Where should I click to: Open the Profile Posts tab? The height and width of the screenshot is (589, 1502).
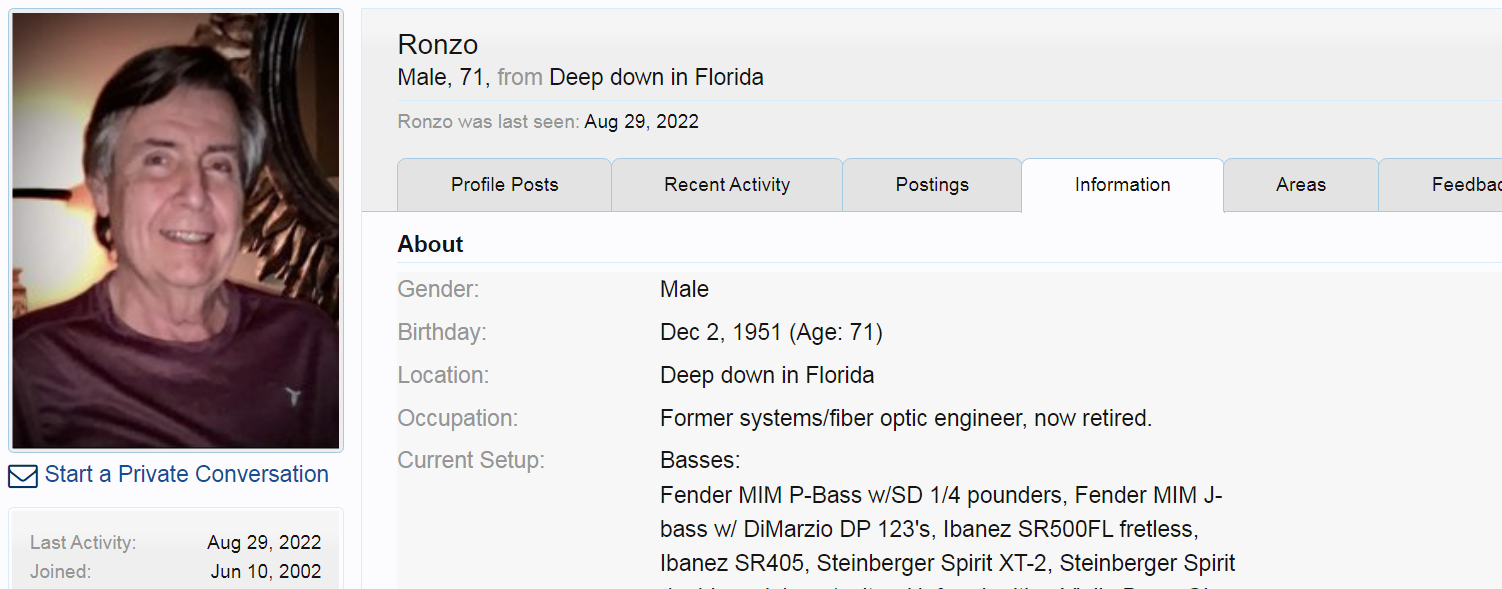(x=504, y=185)
